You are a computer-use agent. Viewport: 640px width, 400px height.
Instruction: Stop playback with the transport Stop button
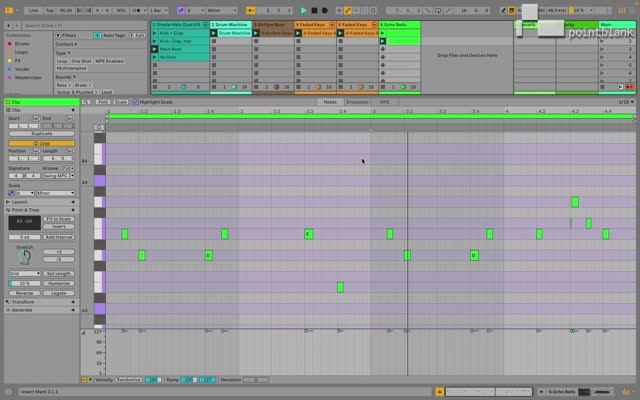[x=314, y=10]
